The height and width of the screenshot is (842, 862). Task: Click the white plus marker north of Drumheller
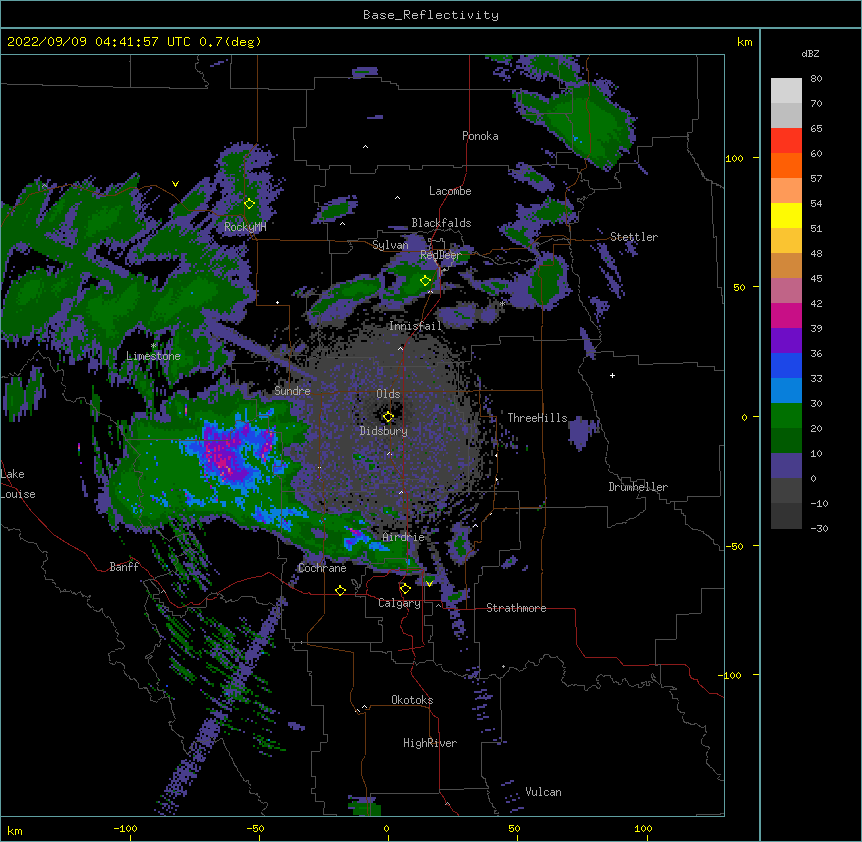pos(612,375)
